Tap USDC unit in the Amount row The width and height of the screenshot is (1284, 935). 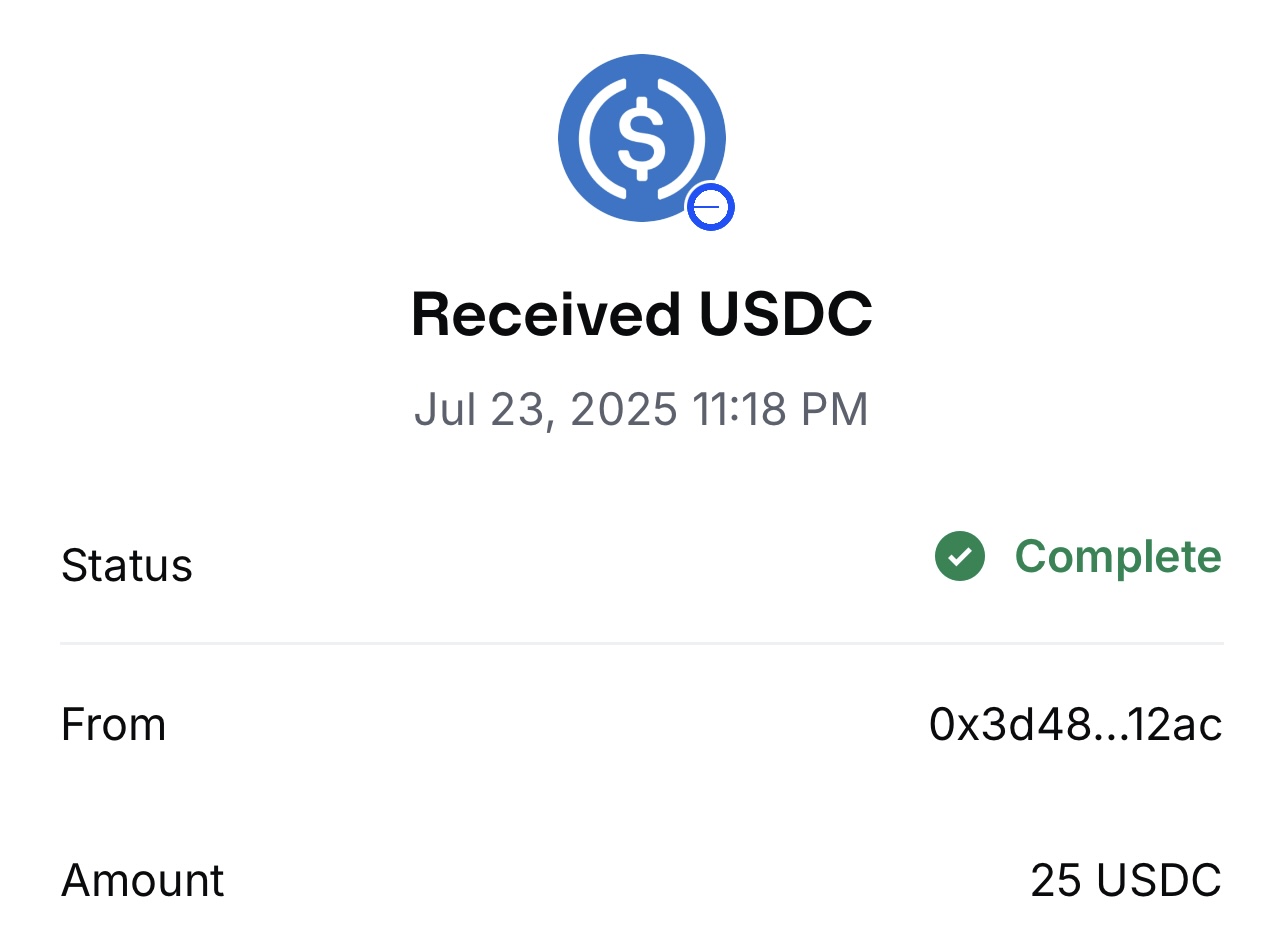[1158, 881]
